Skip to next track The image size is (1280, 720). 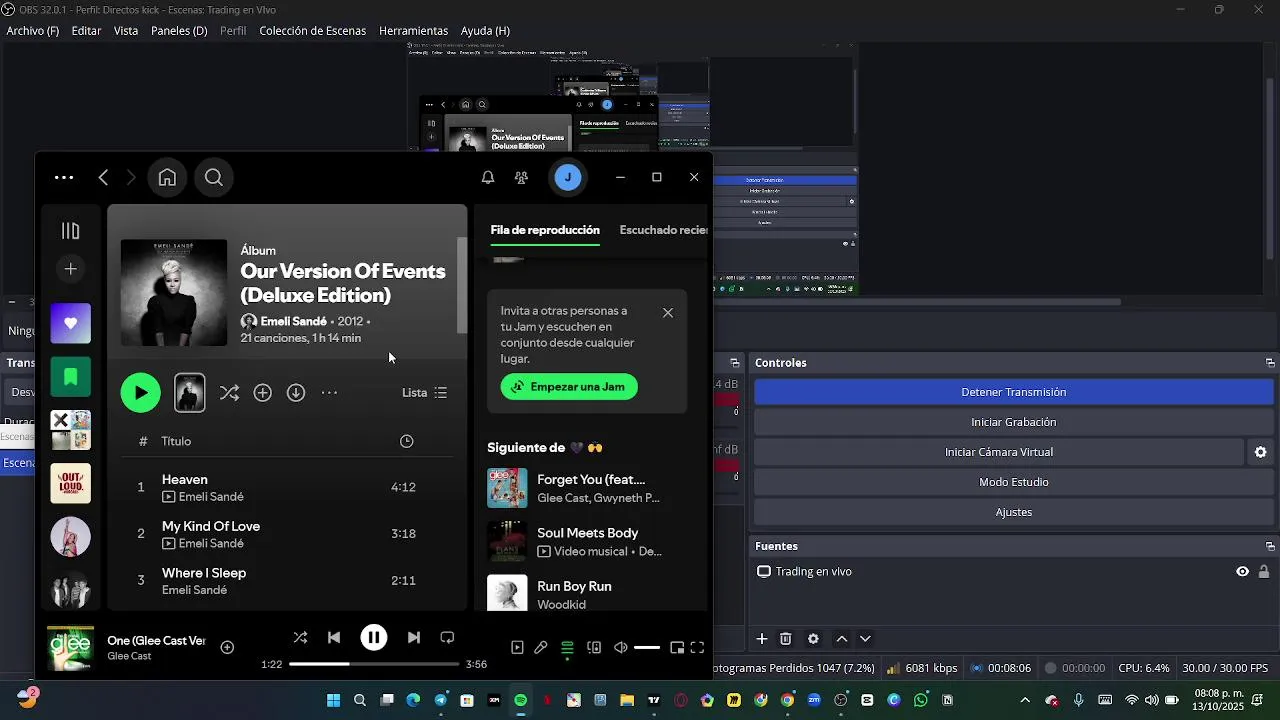[413, 637]
